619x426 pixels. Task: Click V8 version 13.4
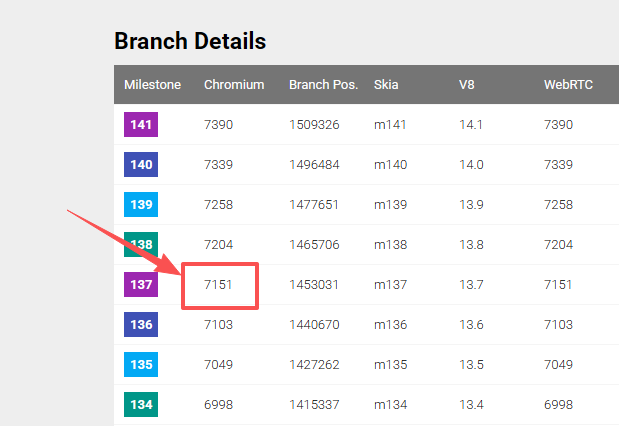click(x=471, y=405)
